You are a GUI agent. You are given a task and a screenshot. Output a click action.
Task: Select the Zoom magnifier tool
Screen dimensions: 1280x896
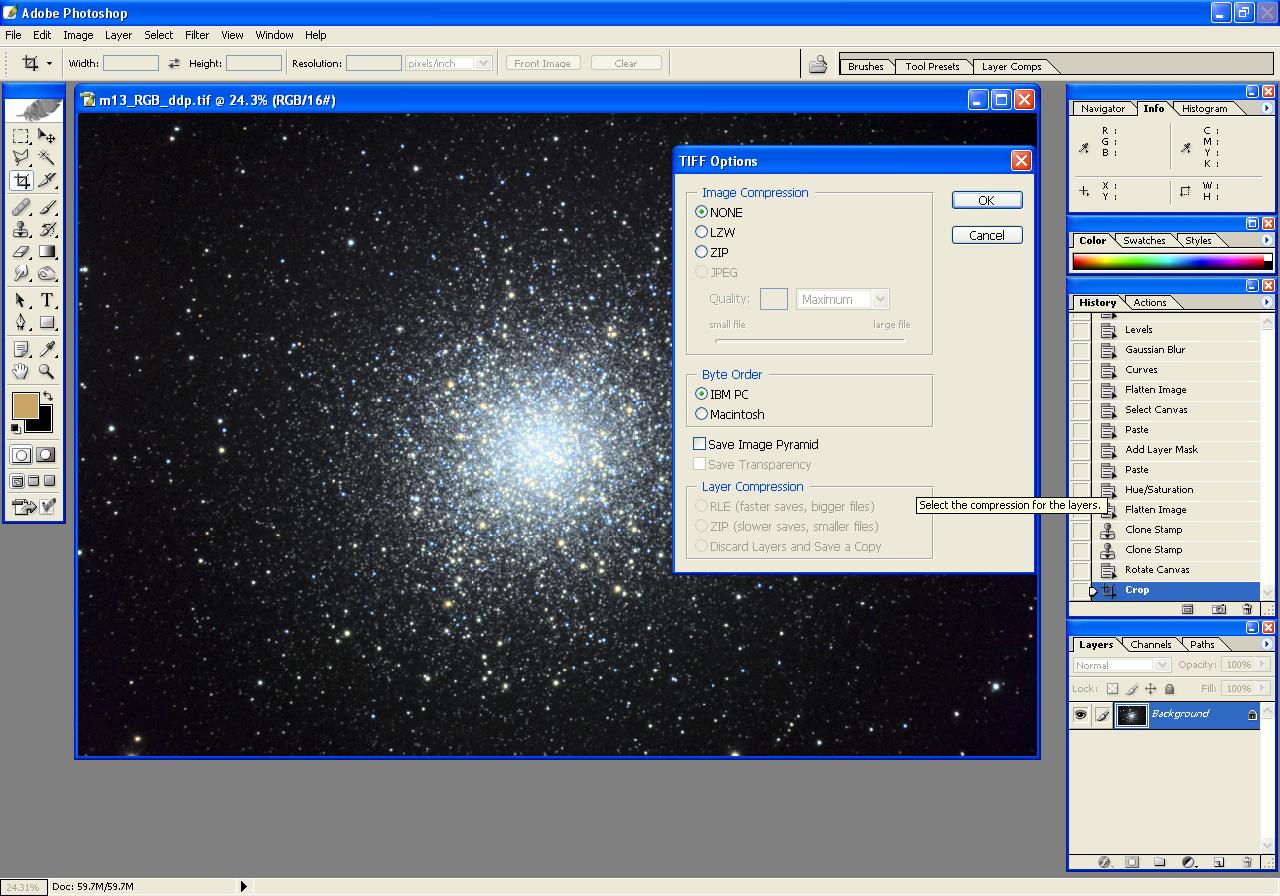pos(47,371)
